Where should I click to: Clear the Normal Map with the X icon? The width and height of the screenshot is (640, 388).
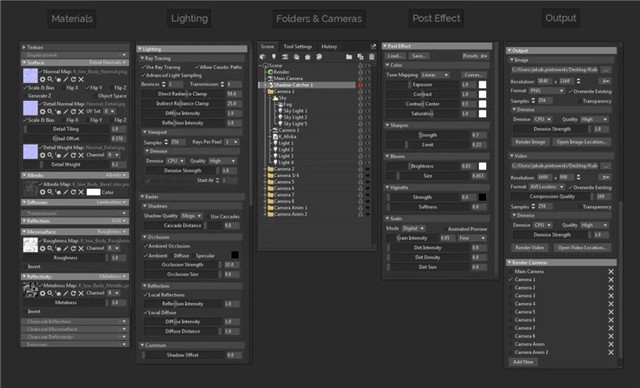tap(81, 79)
